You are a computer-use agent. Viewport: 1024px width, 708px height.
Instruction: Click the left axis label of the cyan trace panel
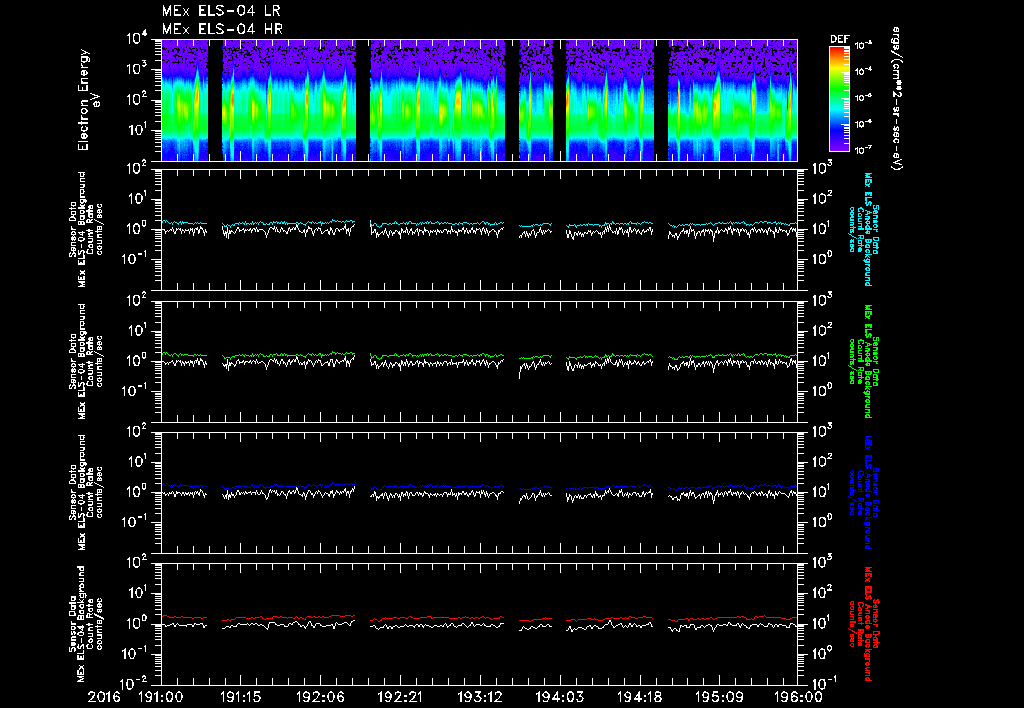86,229
